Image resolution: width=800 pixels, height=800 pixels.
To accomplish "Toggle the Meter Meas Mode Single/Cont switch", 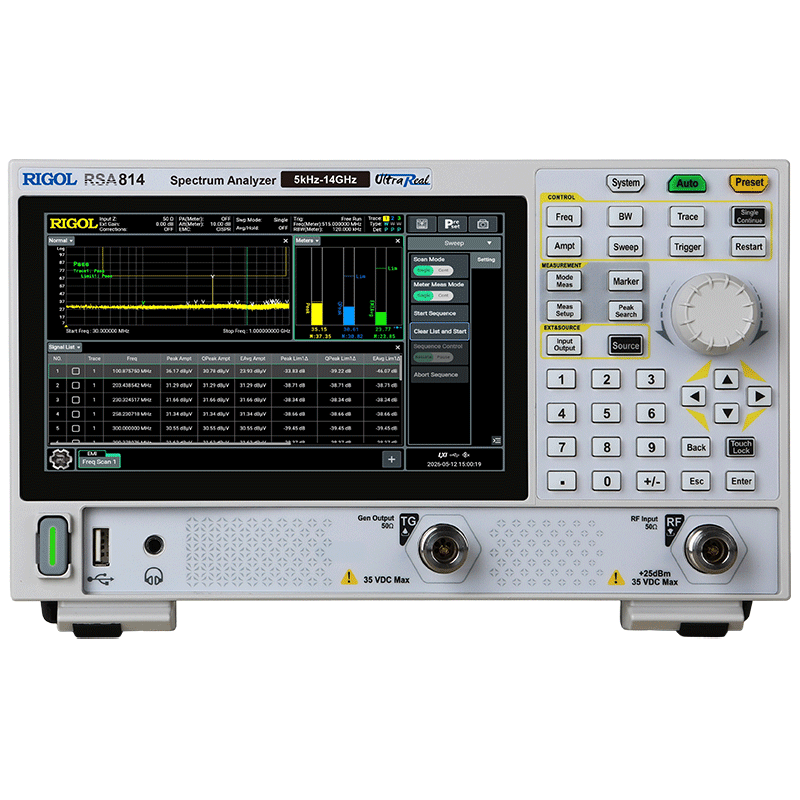I will (x=433, y=295).
